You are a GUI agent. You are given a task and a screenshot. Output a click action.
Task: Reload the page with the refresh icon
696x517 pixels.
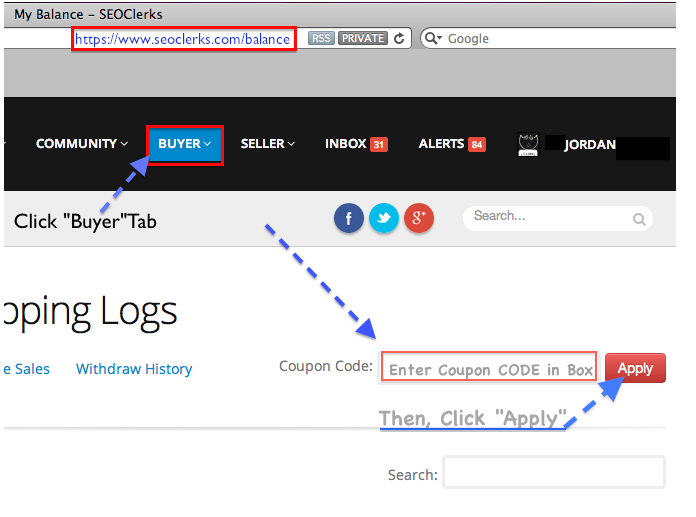(x=400, y=39)
